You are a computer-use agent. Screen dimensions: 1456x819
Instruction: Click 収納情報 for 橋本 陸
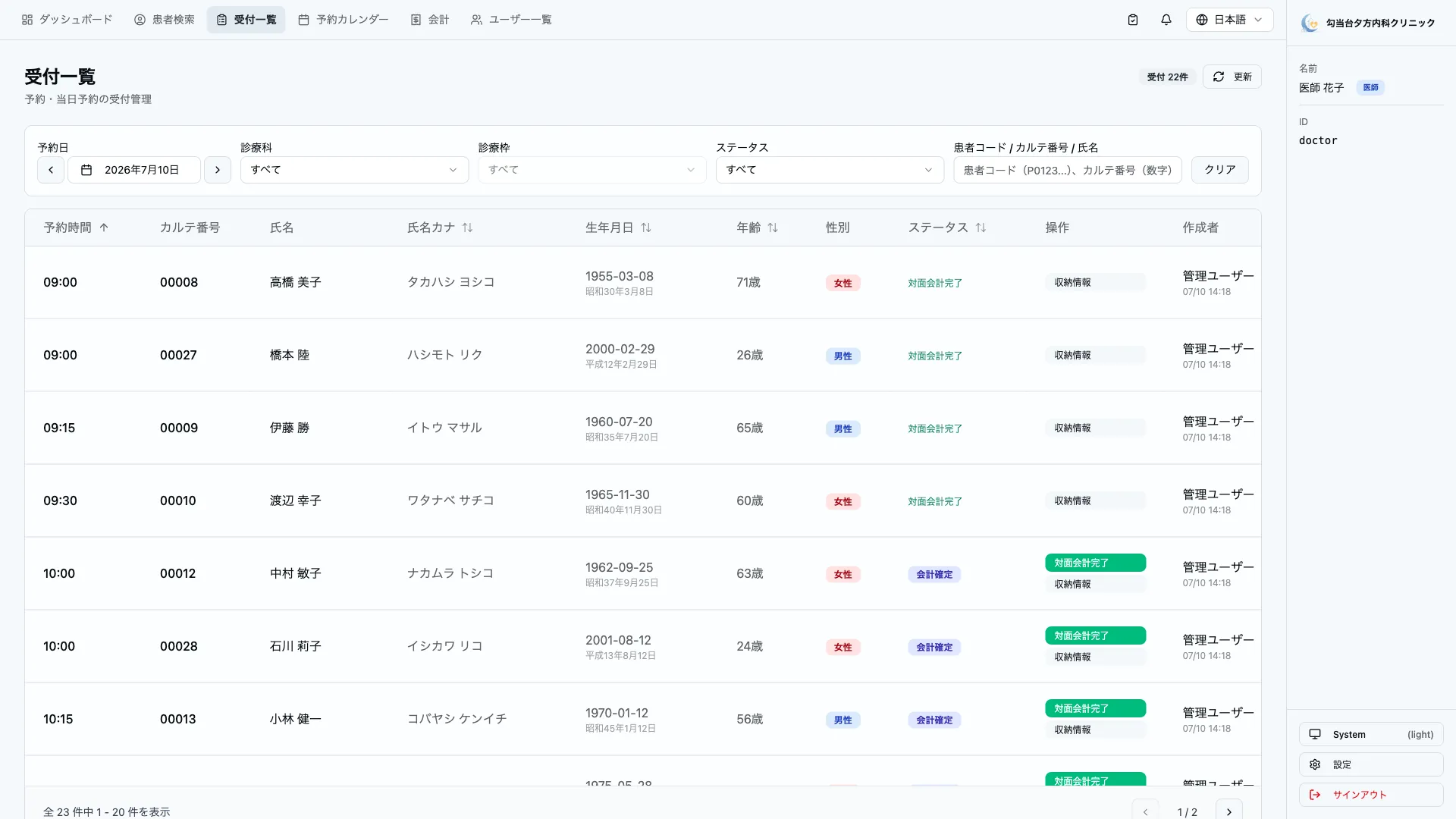[x=1095, y=355]
